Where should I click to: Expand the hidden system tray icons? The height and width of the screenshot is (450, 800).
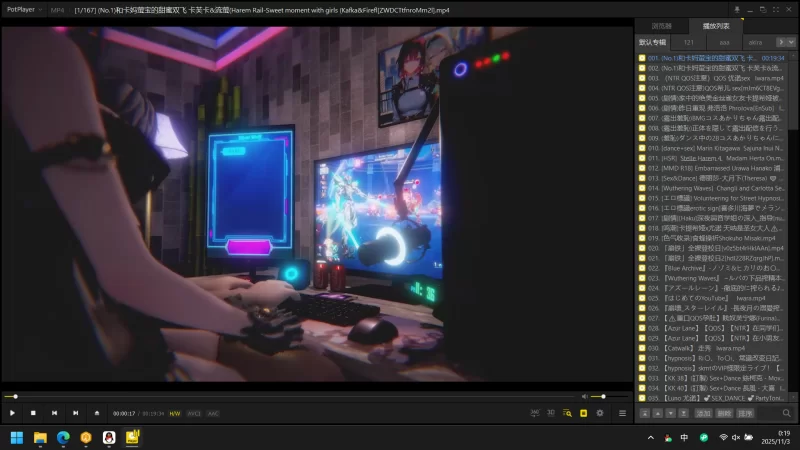651,438
